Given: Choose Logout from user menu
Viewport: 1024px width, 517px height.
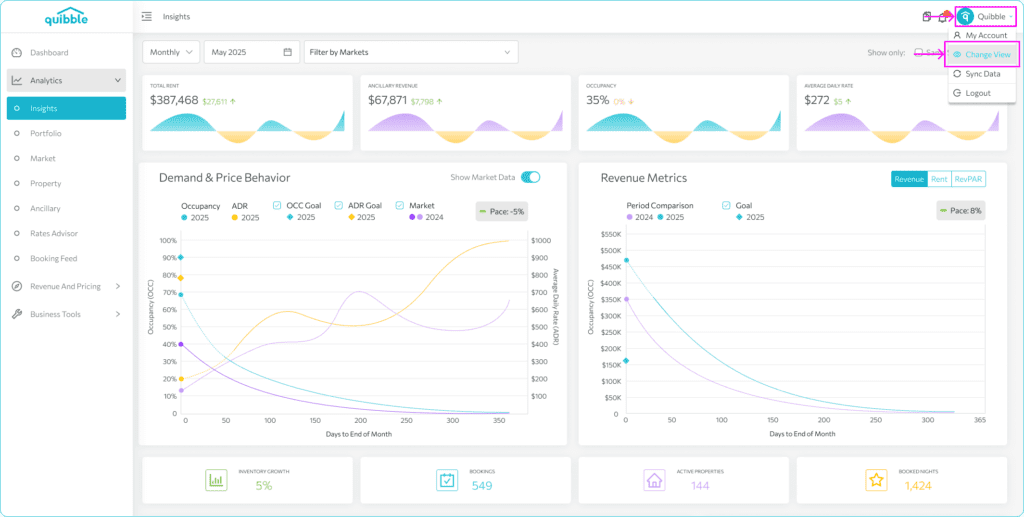Looking at the screenshot, I should click(982, 93).
